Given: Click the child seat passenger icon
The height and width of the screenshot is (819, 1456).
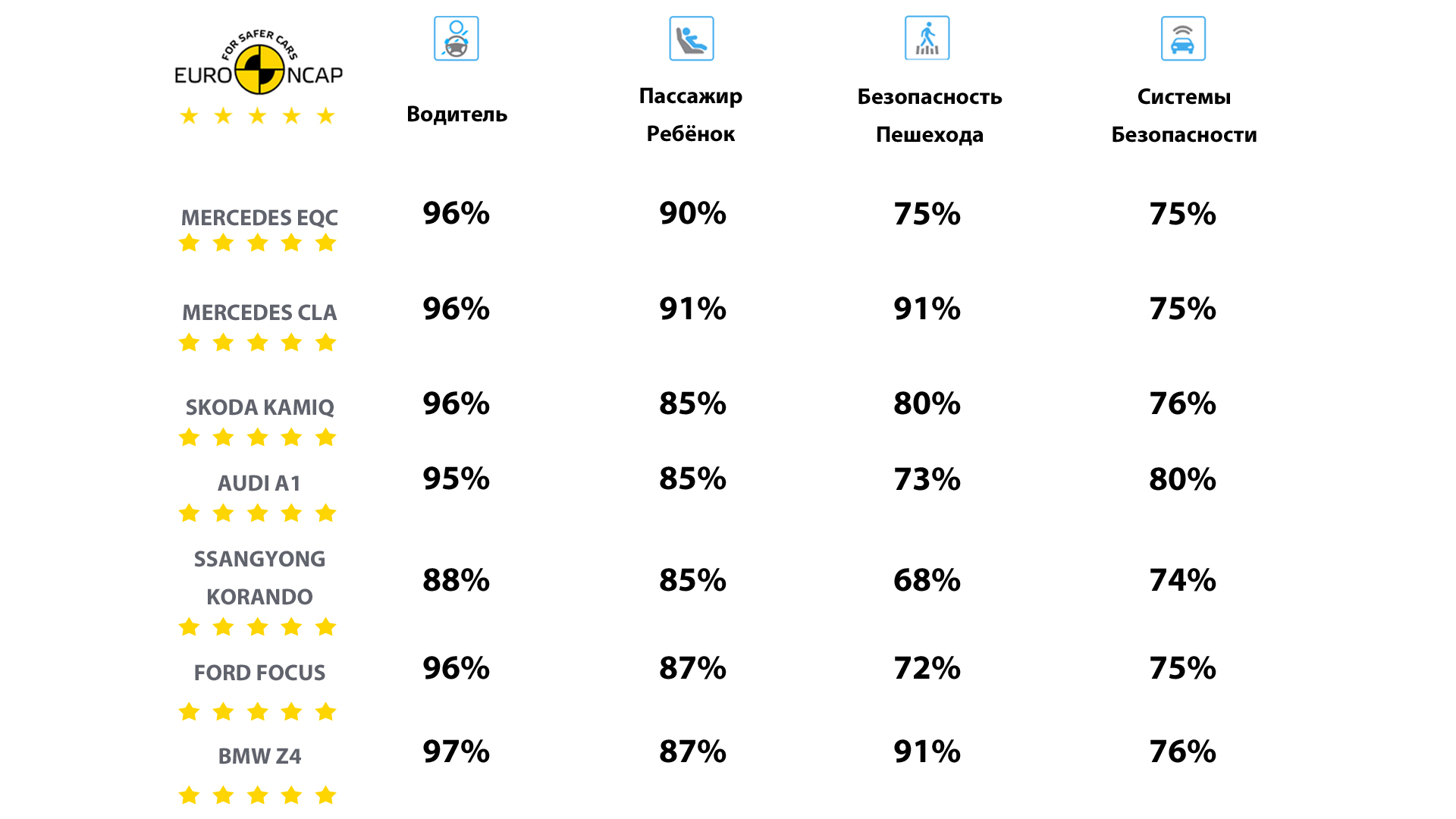Looking at the screenshot, I should (691, 39).
